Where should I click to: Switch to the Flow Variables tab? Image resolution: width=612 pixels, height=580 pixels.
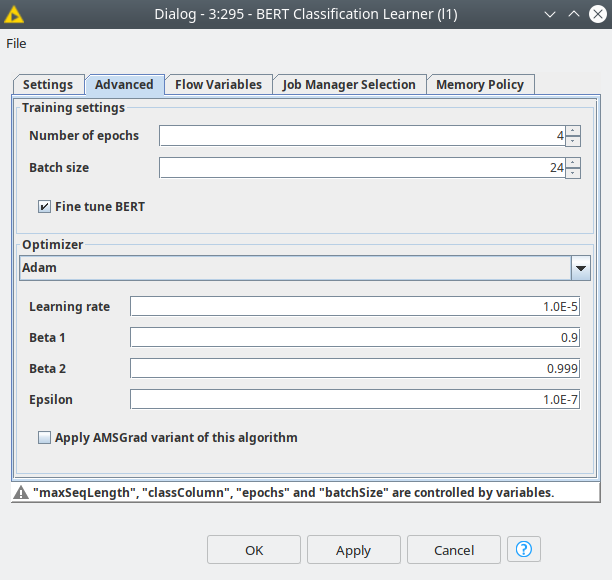(218, 84)
